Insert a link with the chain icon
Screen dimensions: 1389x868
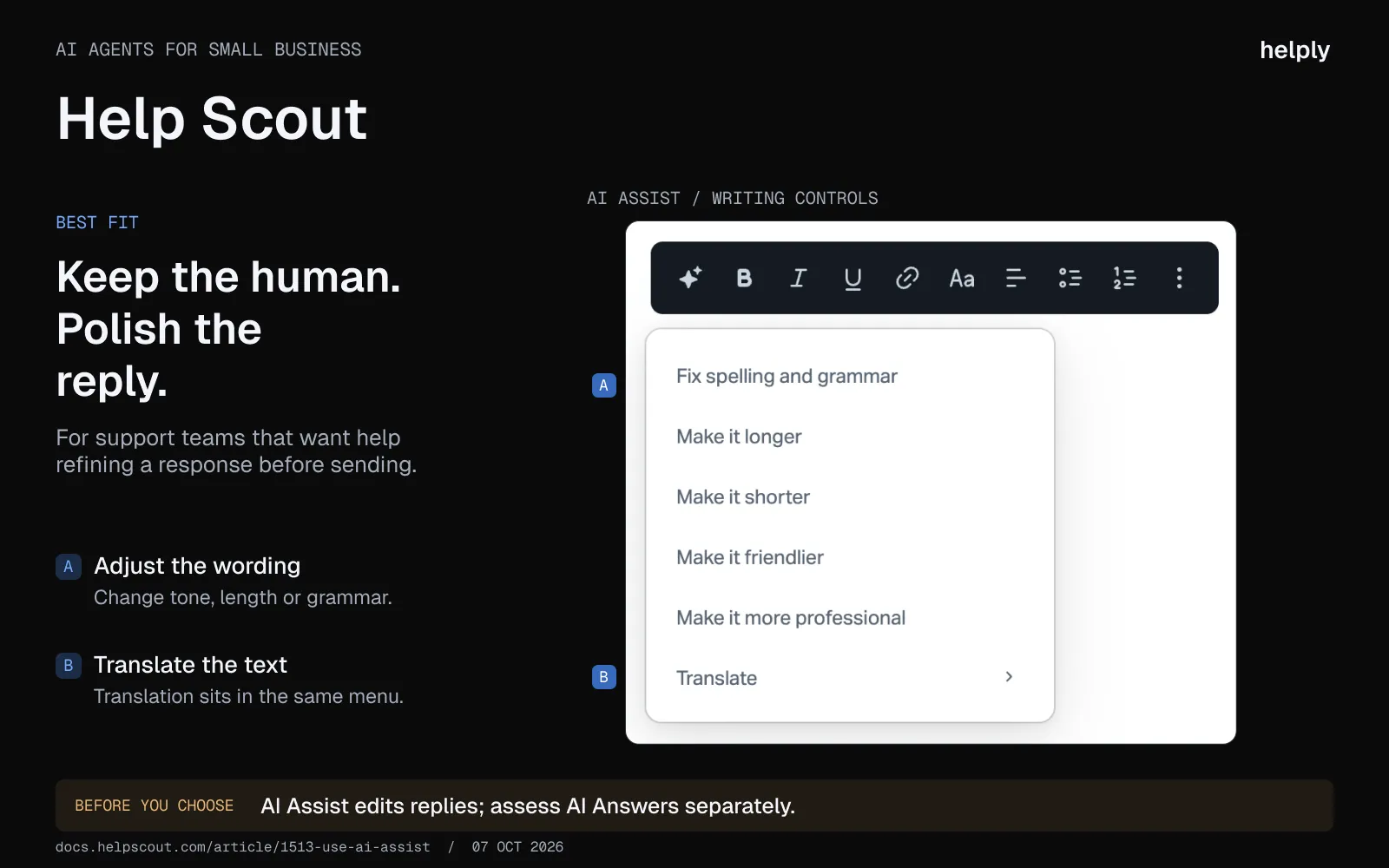tap(907, 278)
